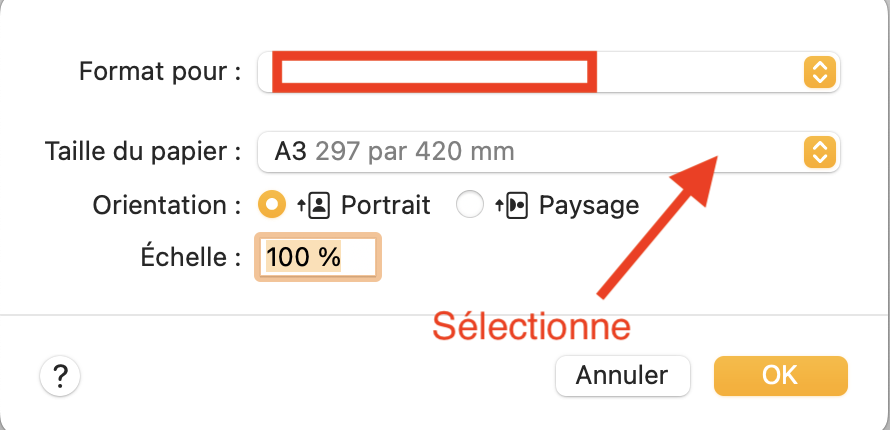
Task: Click the "Taille du papier :" label
Action: point(143,152)
